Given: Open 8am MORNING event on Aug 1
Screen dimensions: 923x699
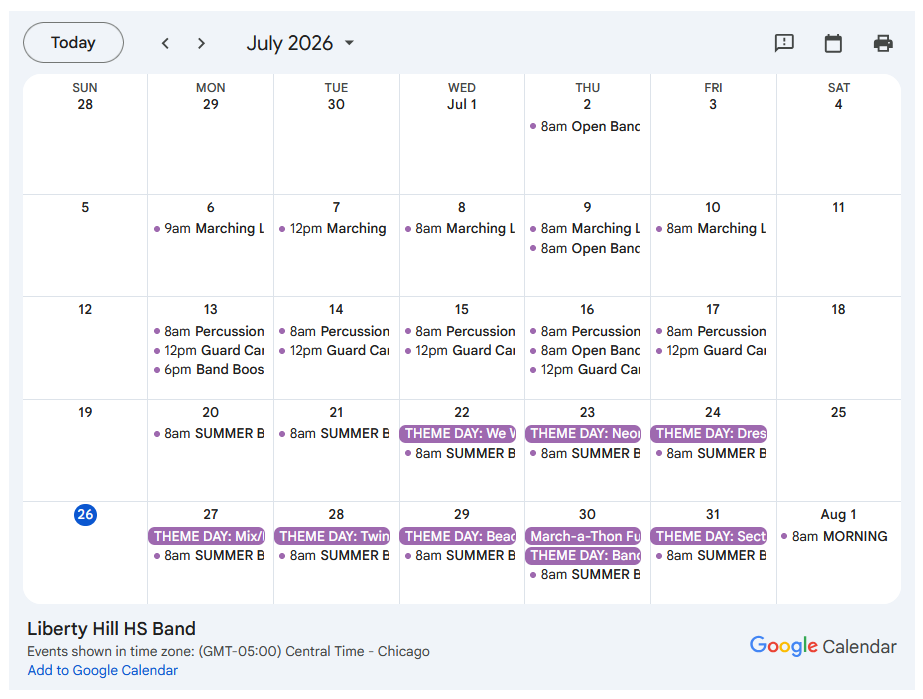Looking at the screenshot, I should [835, 536].
